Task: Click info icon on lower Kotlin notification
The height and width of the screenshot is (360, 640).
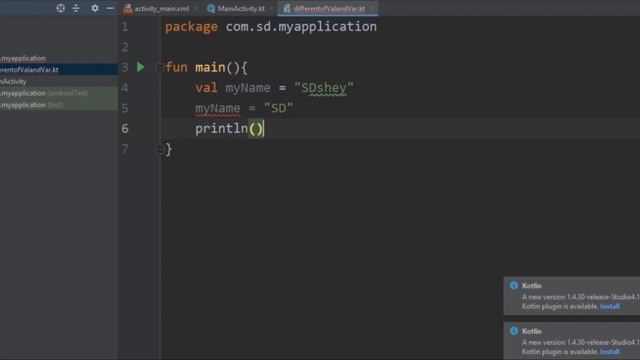Action: point(514,331)
